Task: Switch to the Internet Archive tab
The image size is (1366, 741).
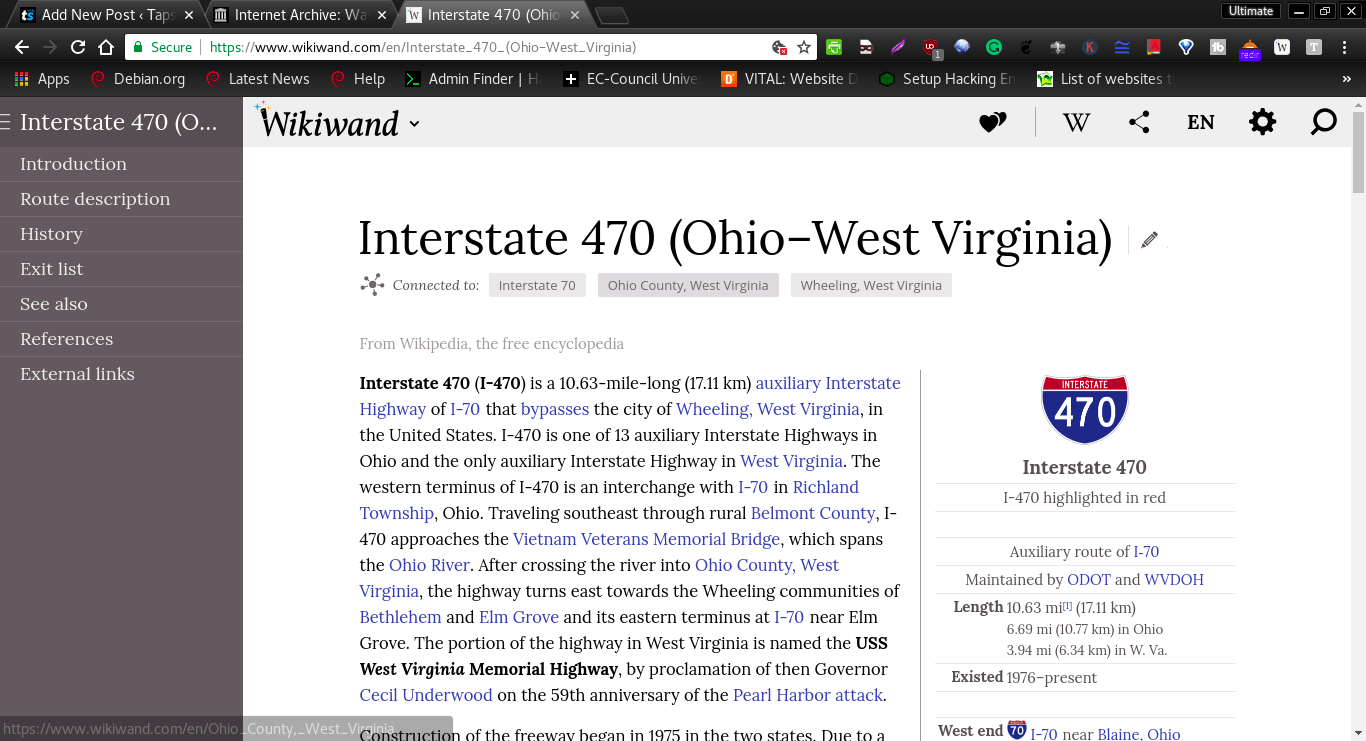Action: pos(300,15)
